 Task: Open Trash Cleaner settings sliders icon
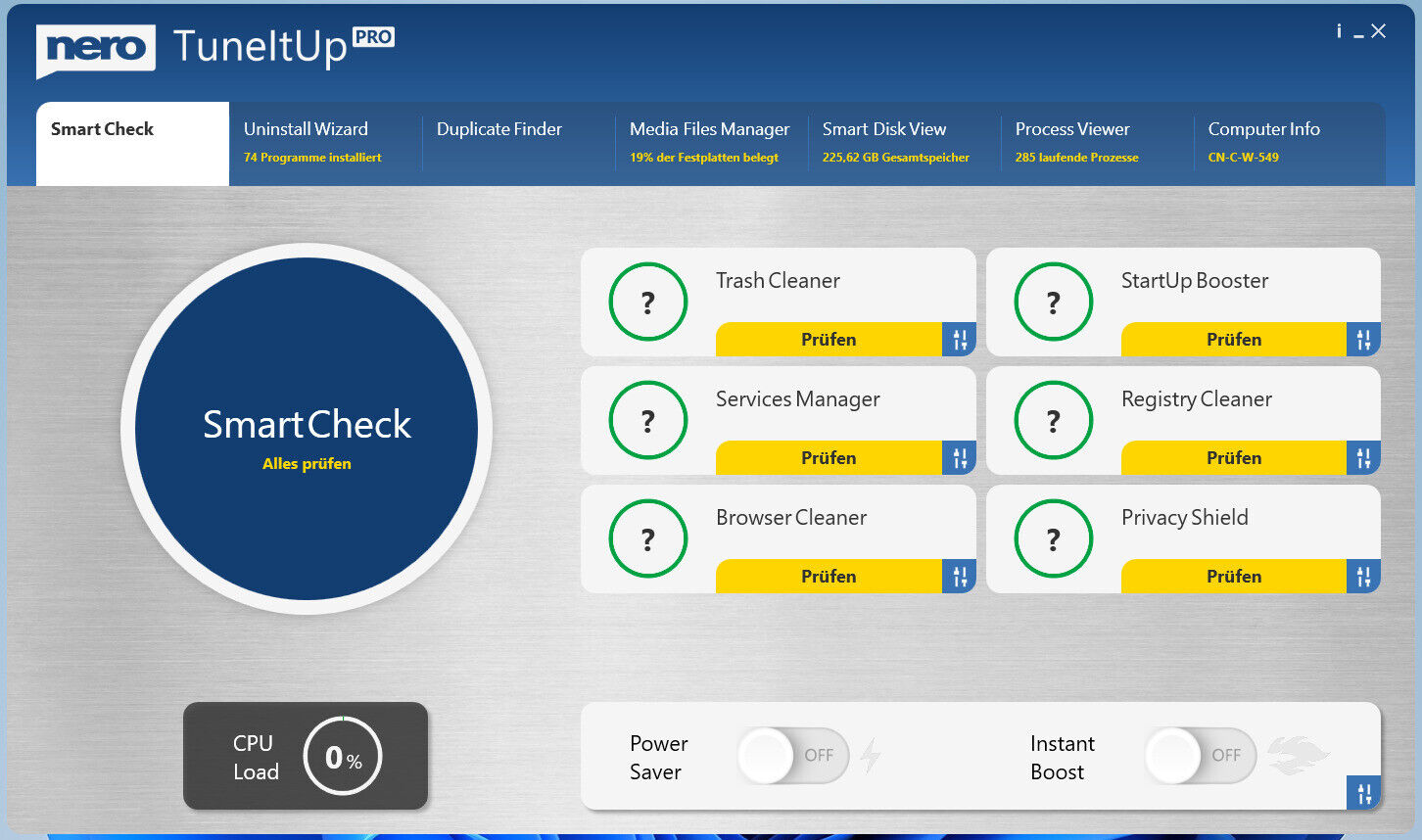[959, 340]
